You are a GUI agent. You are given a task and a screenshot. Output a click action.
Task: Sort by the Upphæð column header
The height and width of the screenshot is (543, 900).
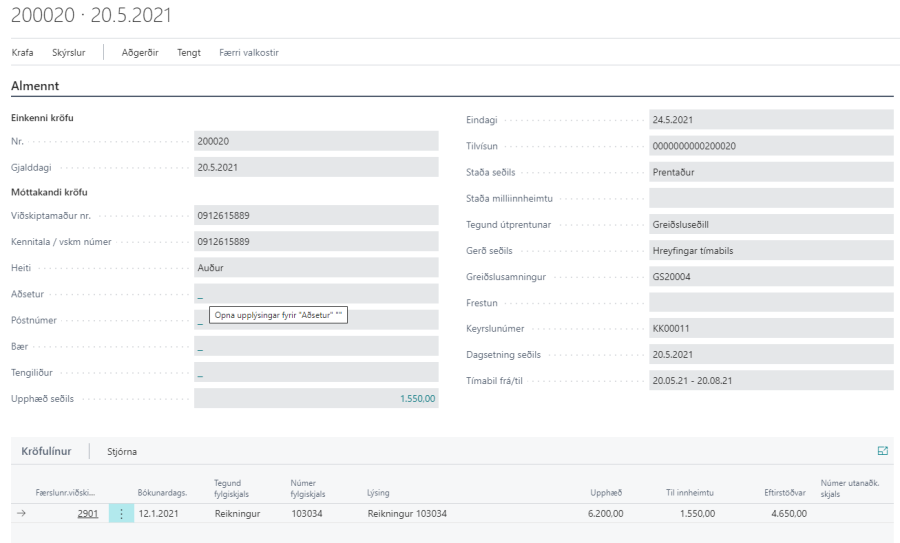coord(607,492)
